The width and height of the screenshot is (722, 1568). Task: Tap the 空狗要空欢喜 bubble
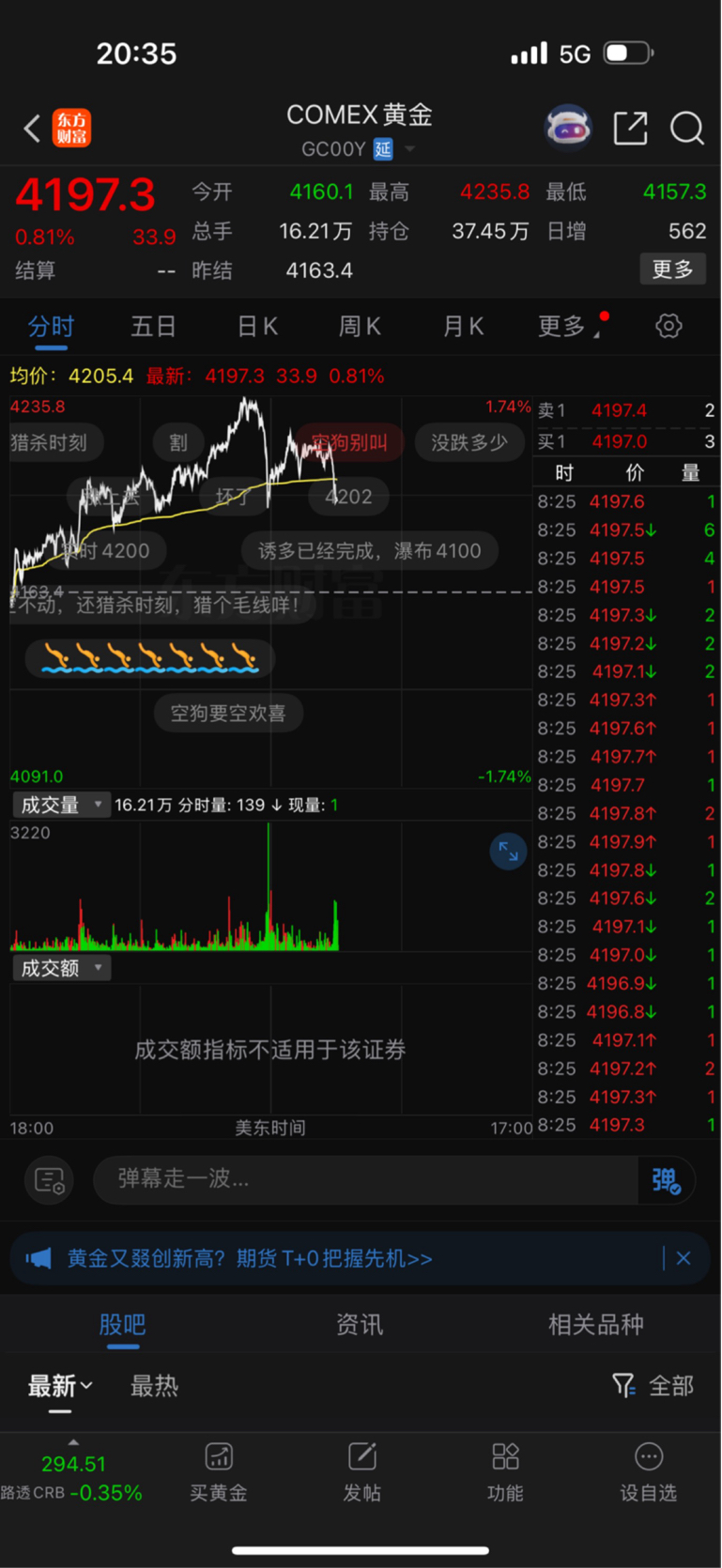(x=228, y=714)
